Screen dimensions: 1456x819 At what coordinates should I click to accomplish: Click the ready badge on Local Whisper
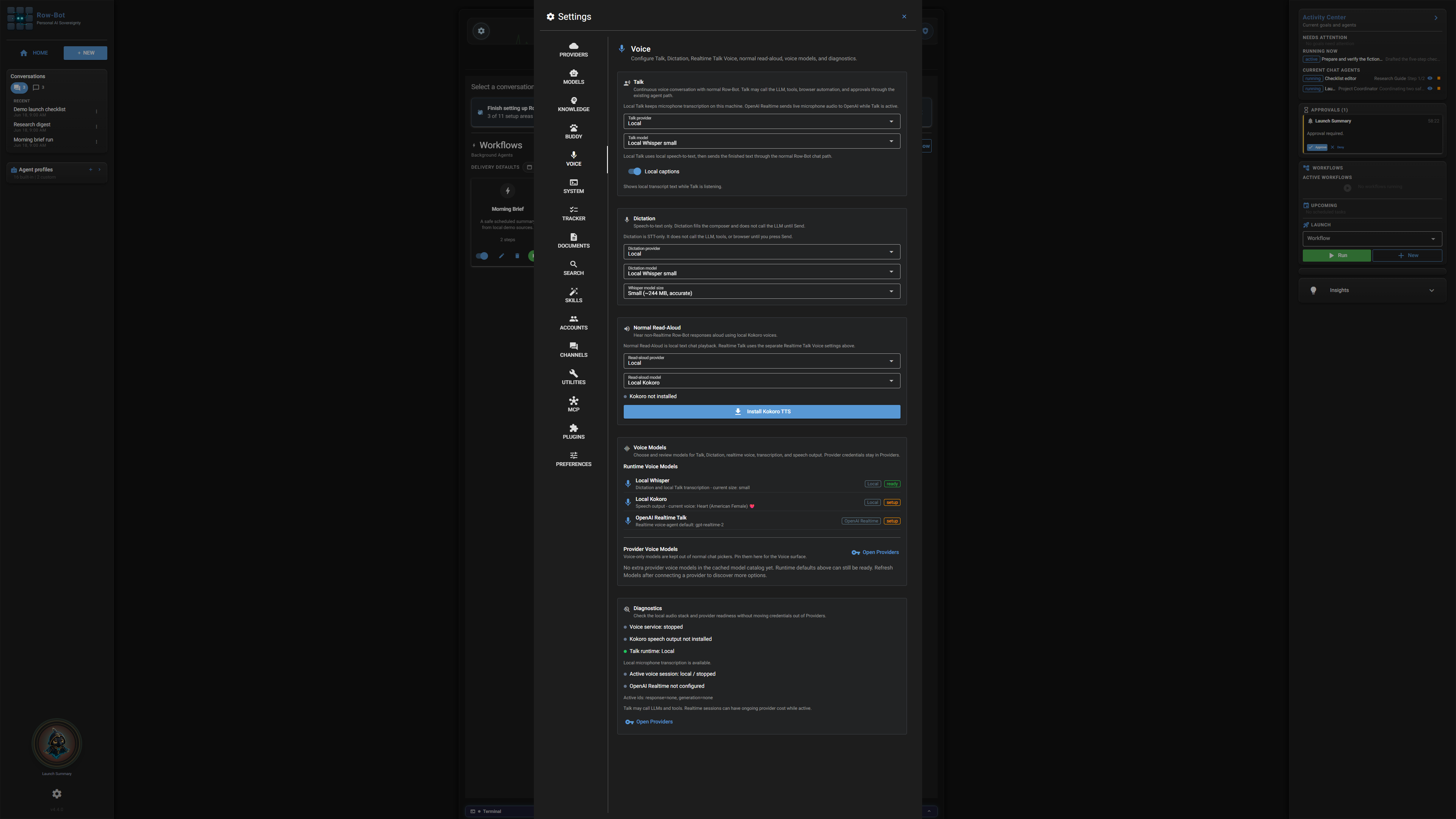(x=892, y=484)
